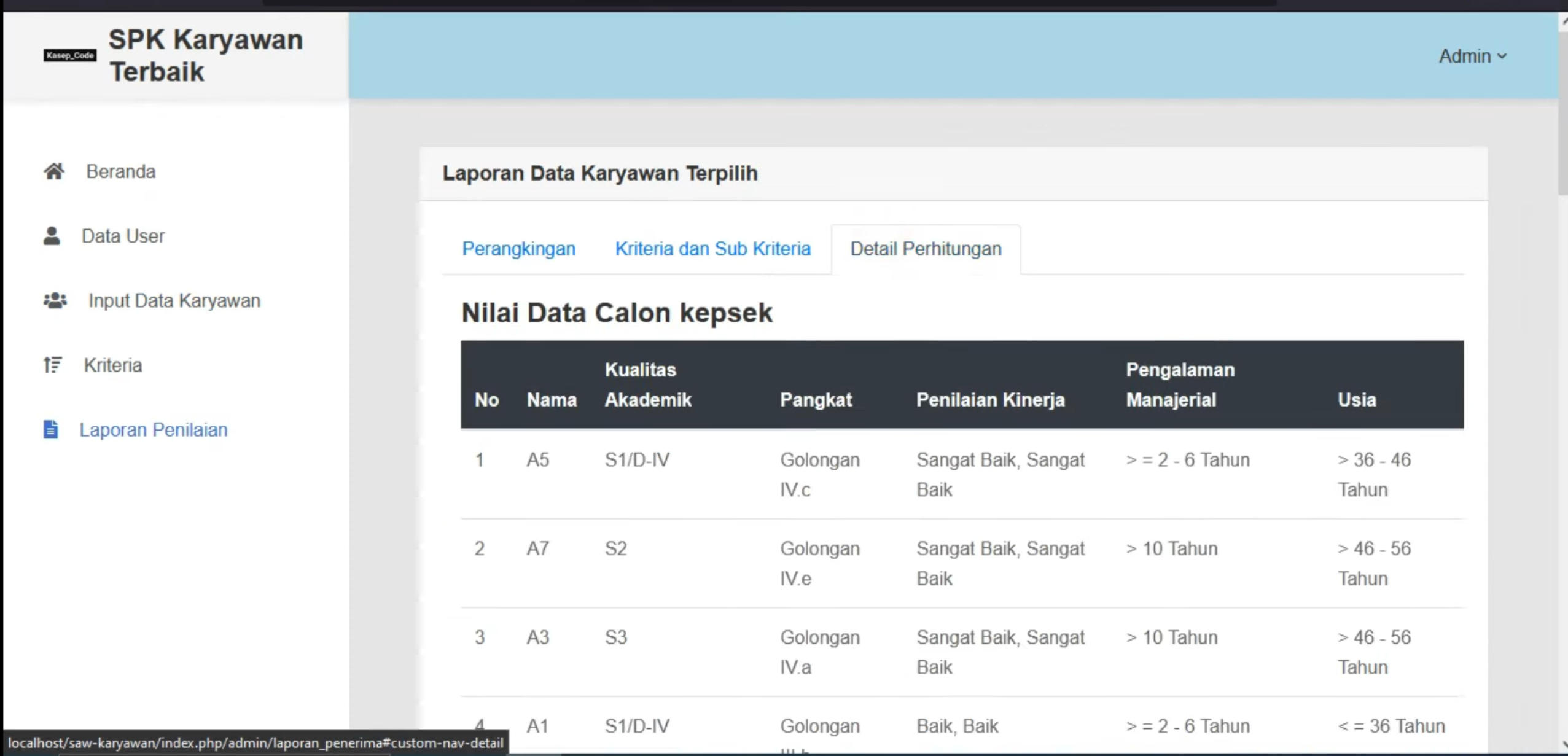Click the Nama column header

552,400
